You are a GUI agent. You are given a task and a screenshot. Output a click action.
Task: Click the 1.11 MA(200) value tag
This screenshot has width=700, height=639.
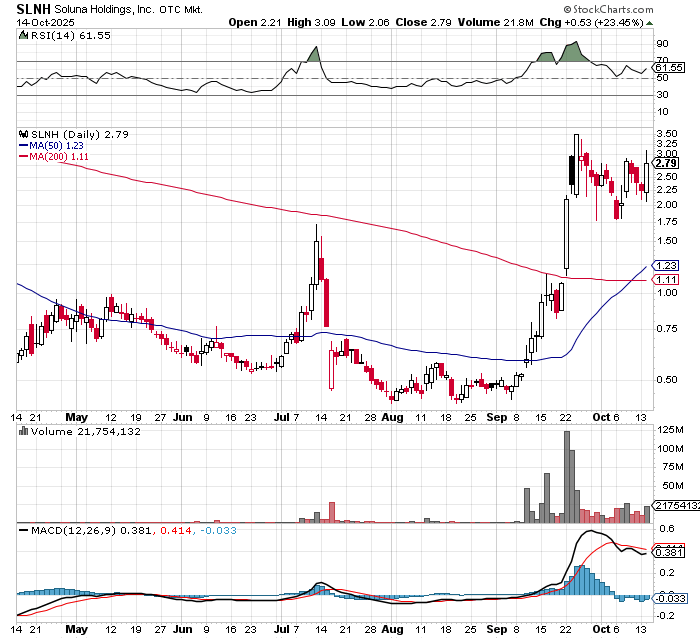click(x=666, y=280)
